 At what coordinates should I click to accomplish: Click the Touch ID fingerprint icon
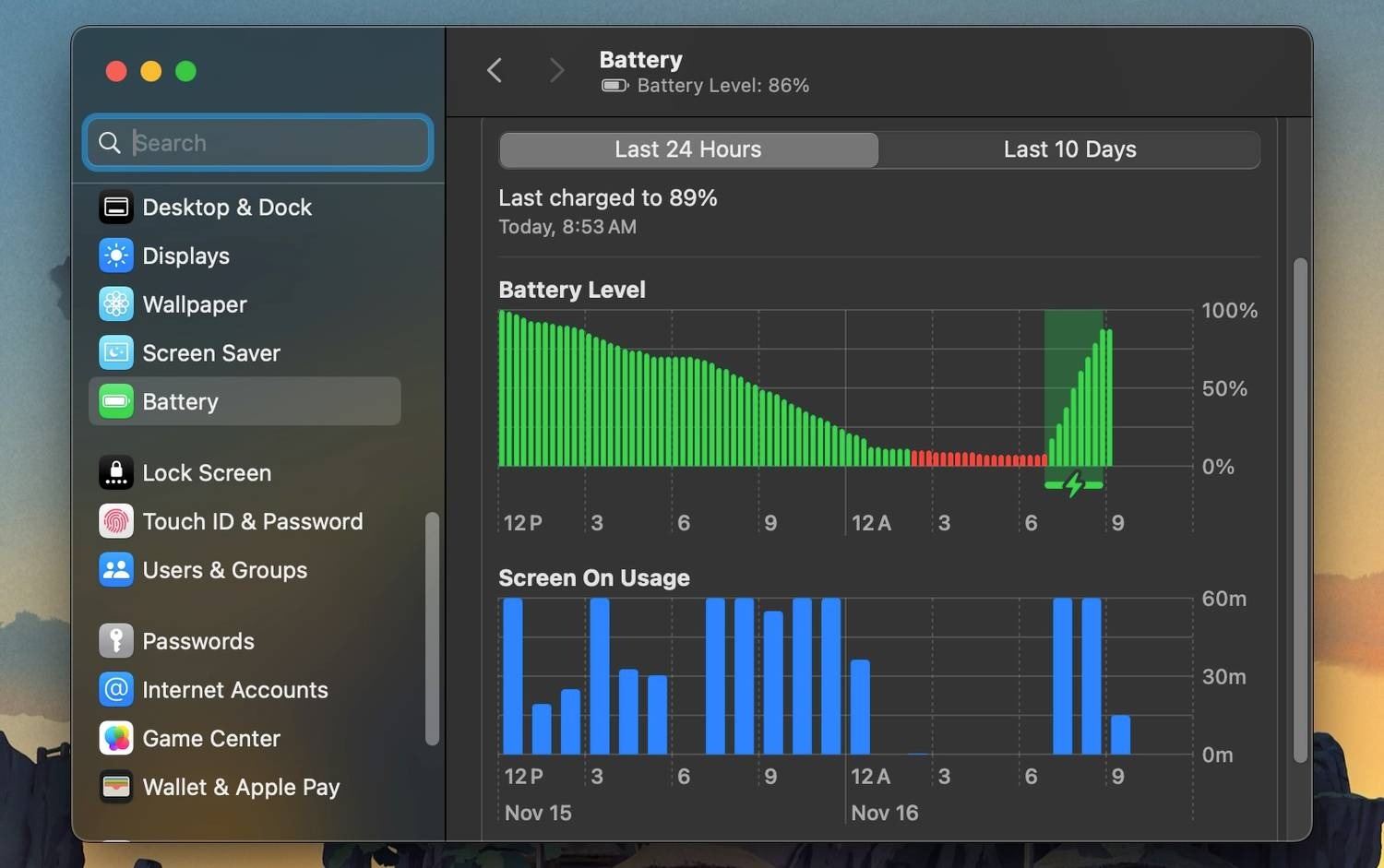(116, 521)
